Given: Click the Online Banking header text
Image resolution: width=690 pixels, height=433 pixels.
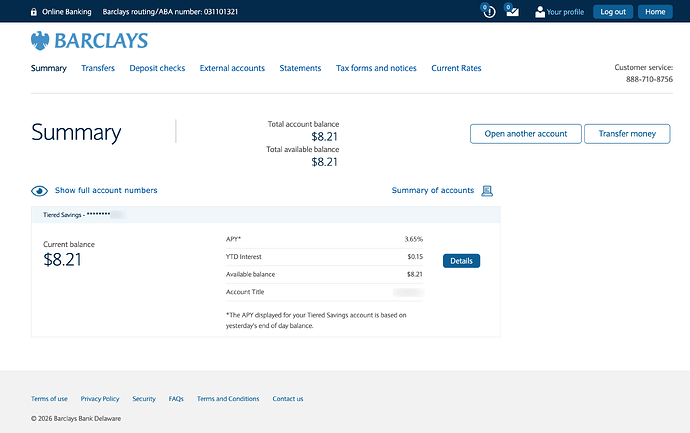Looking at the screenshot, I should click(x=67, y=12).
